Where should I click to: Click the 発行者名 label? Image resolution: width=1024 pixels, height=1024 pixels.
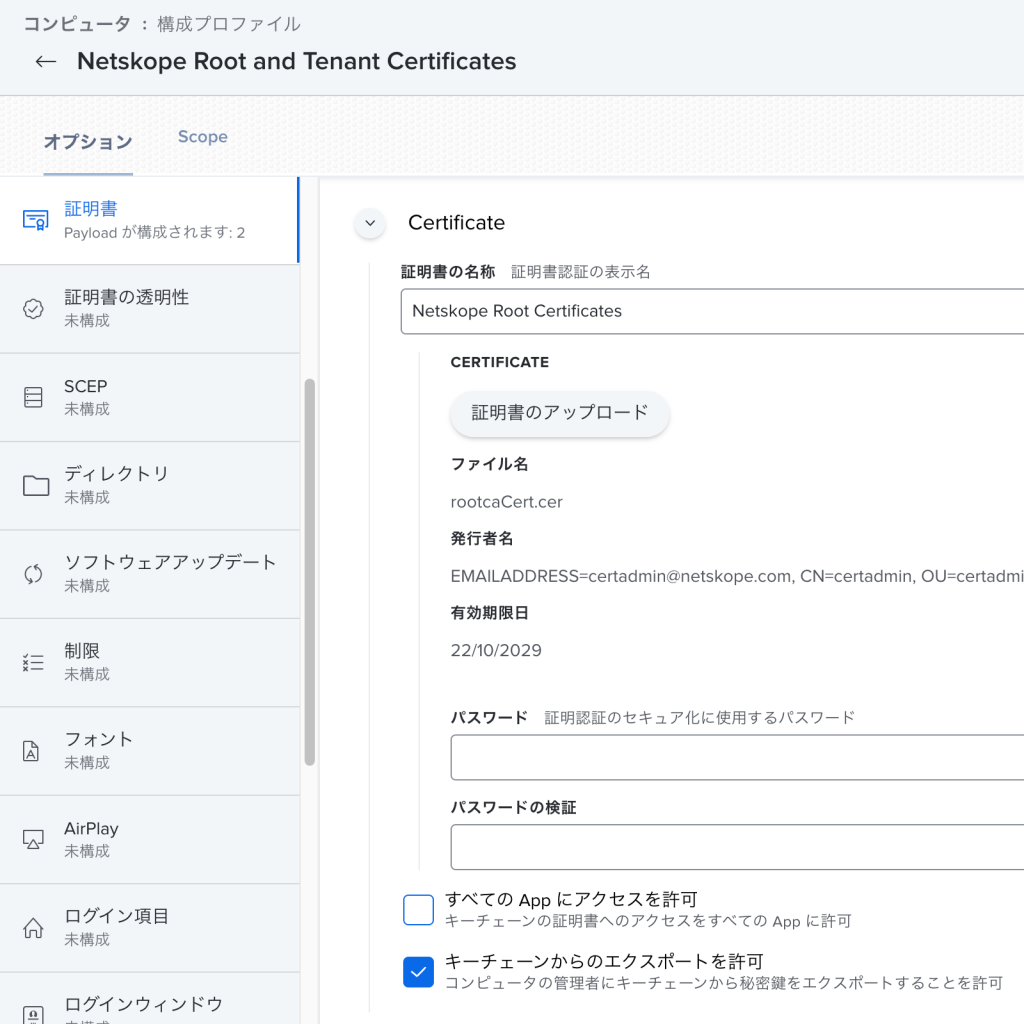(482, 539)
